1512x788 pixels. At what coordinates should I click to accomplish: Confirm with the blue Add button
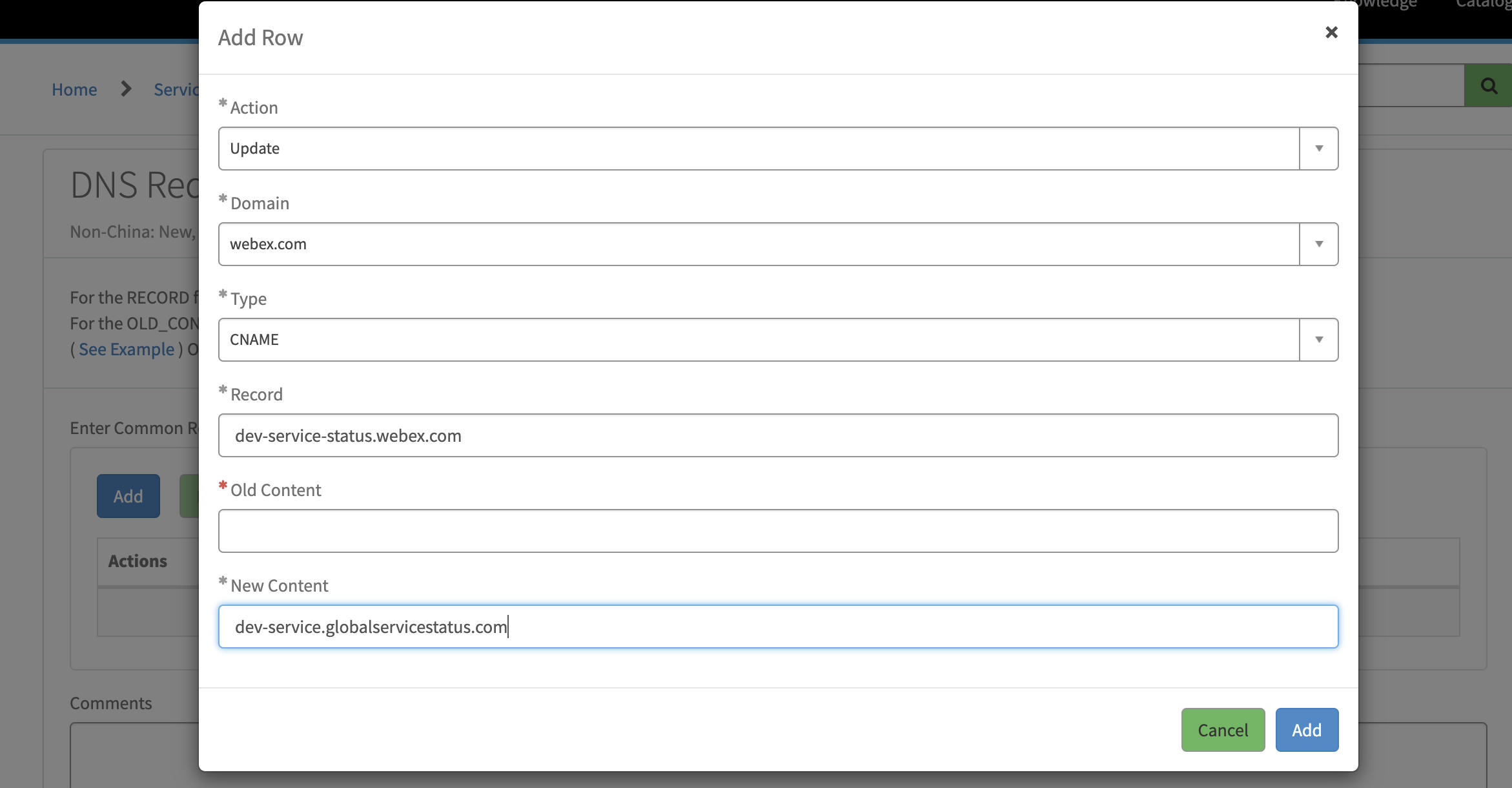pos(1307,730)
